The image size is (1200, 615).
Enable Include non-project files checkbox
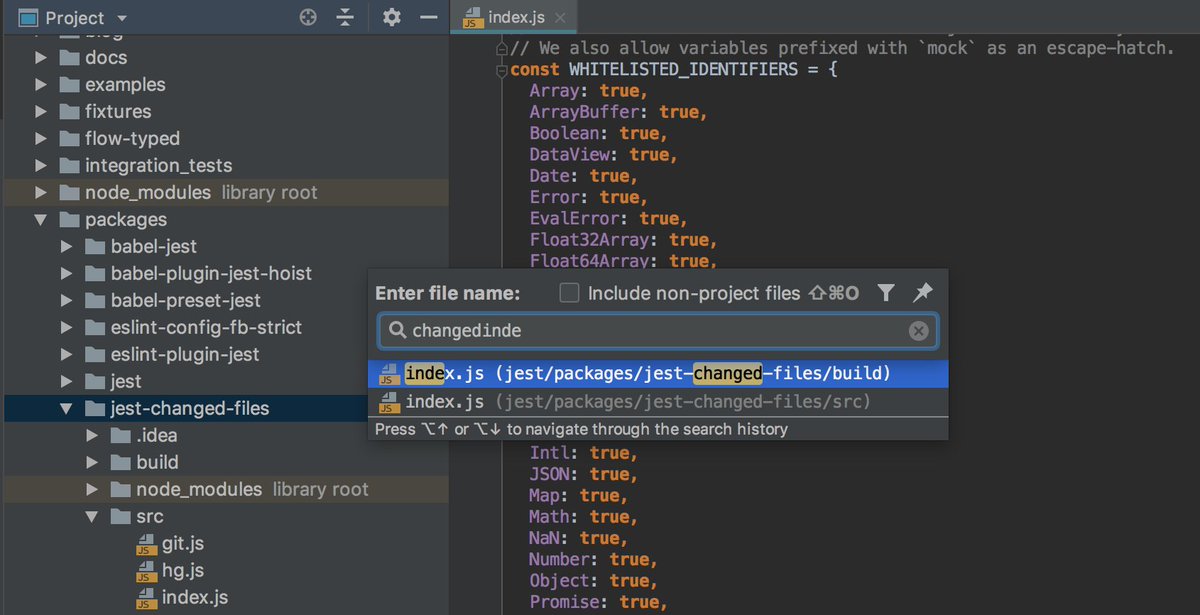(569, 293)
